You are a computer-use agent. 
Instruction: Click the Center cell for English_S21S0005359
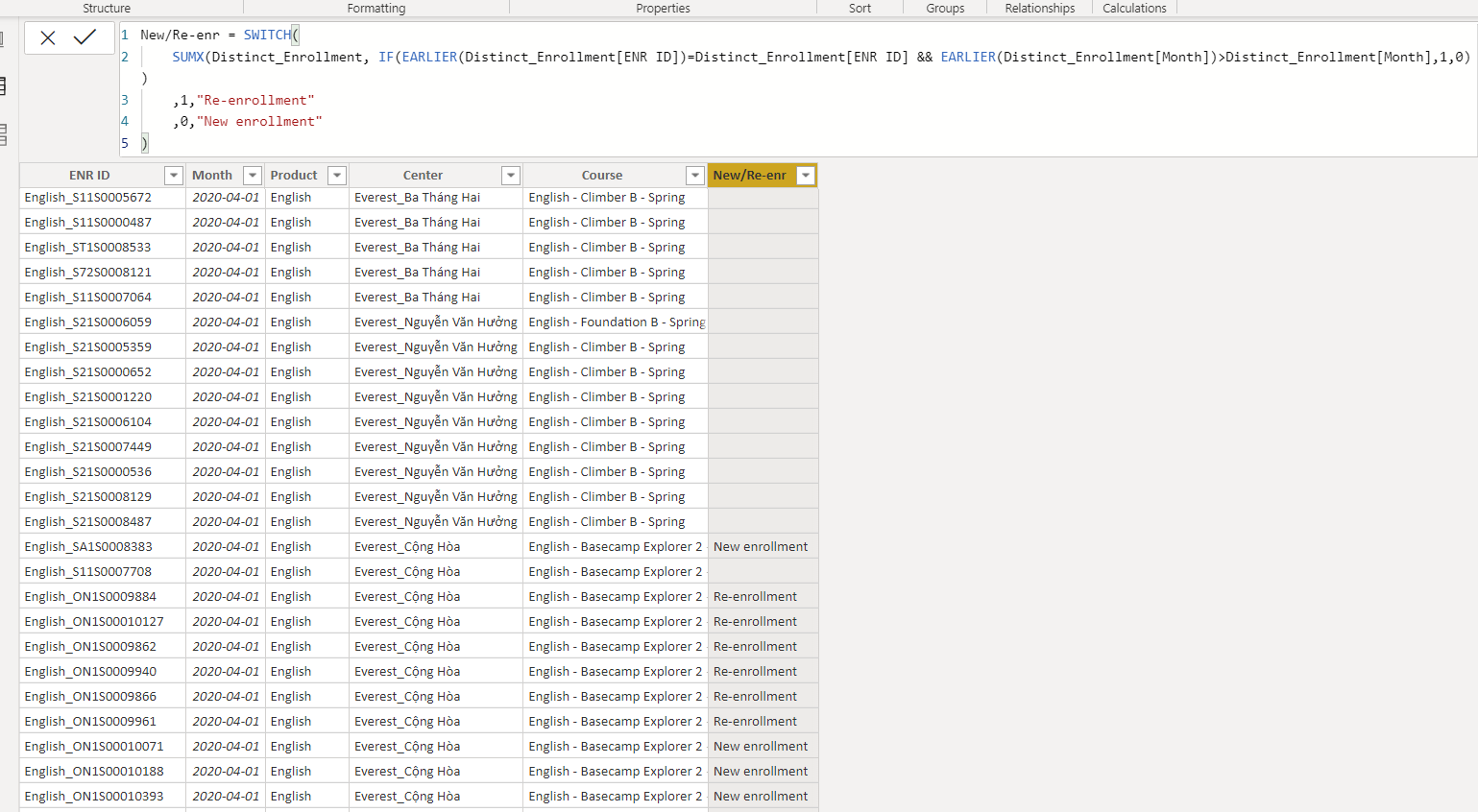(x=435, y=347)
